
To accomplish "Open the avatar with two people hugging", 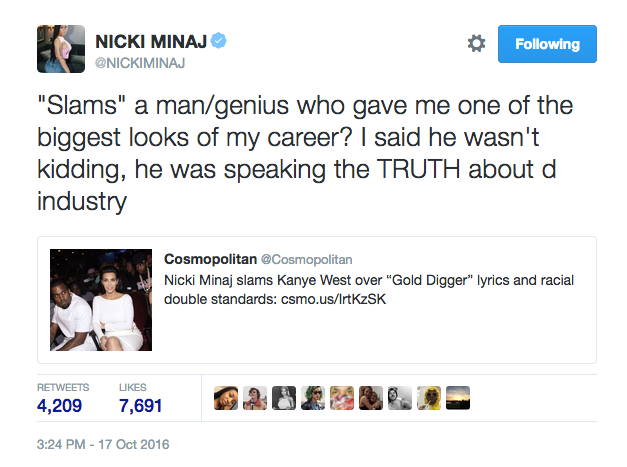I will tap(371, 398).
